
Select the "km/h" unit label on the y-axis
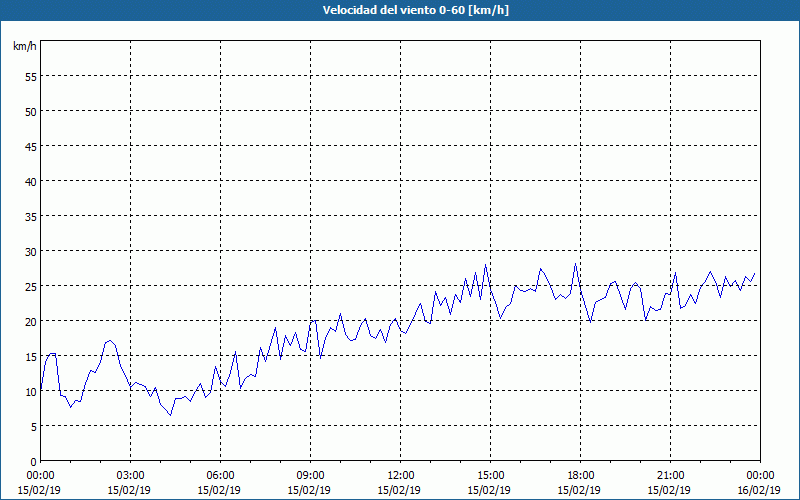(x=24, y=46)
